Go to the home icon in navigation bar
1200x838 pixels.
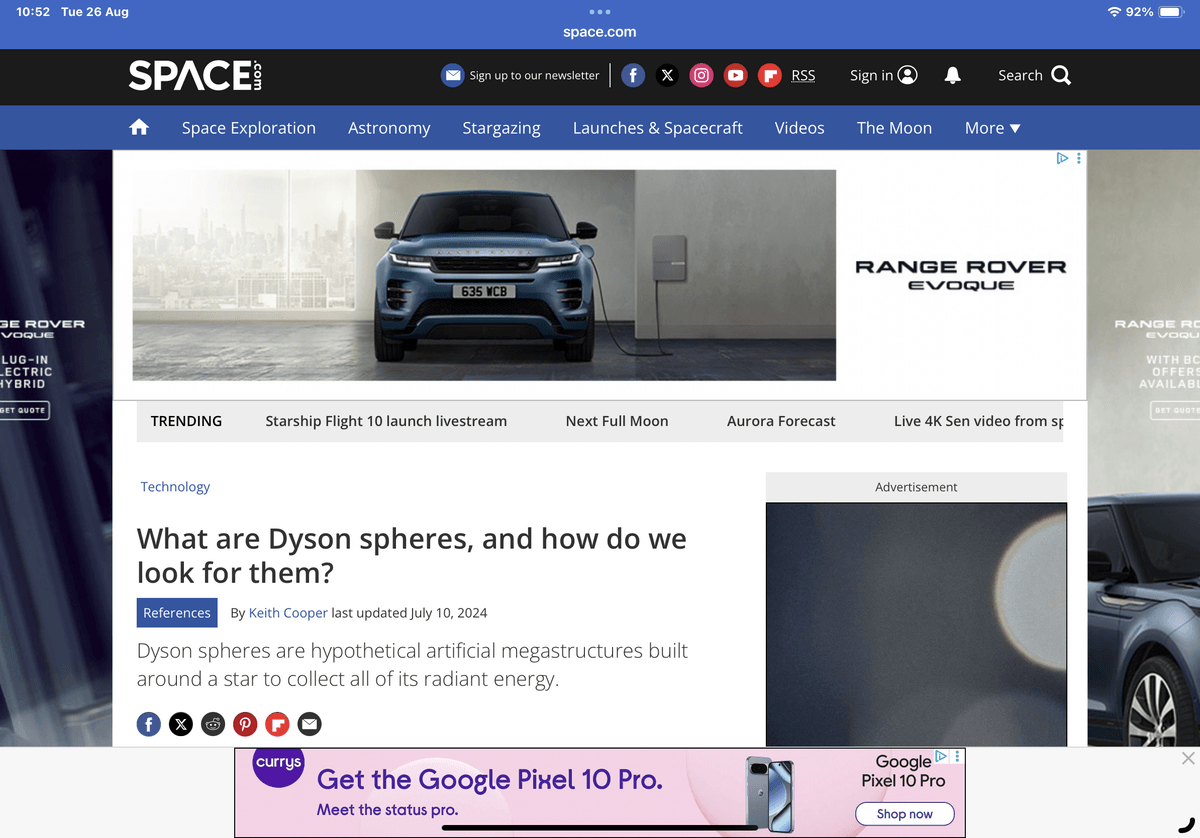pos(139,127)
